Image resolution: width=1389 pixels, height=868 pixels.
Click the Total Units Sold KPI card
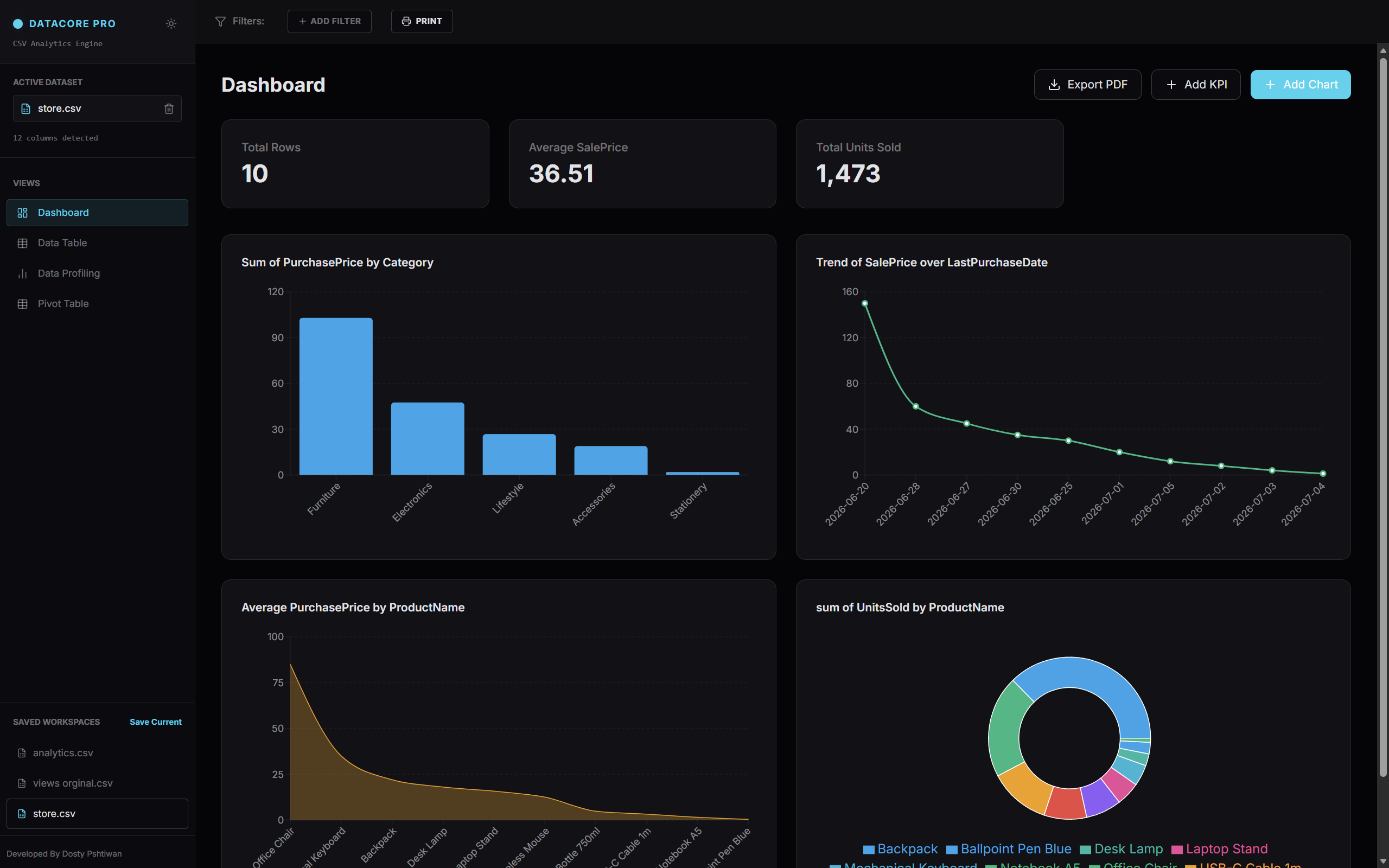tap(930, 164)
